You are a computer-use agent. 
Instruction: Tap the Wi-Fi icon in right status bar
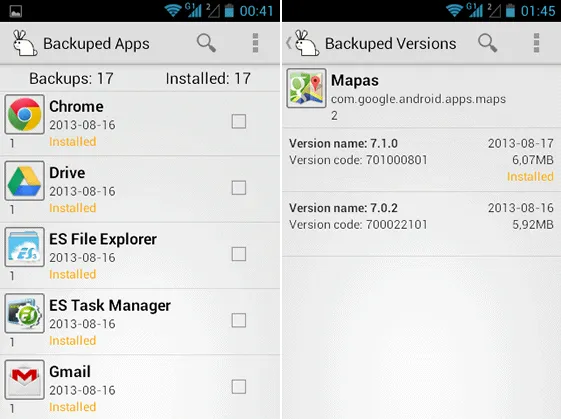click(x=454, y=10)
